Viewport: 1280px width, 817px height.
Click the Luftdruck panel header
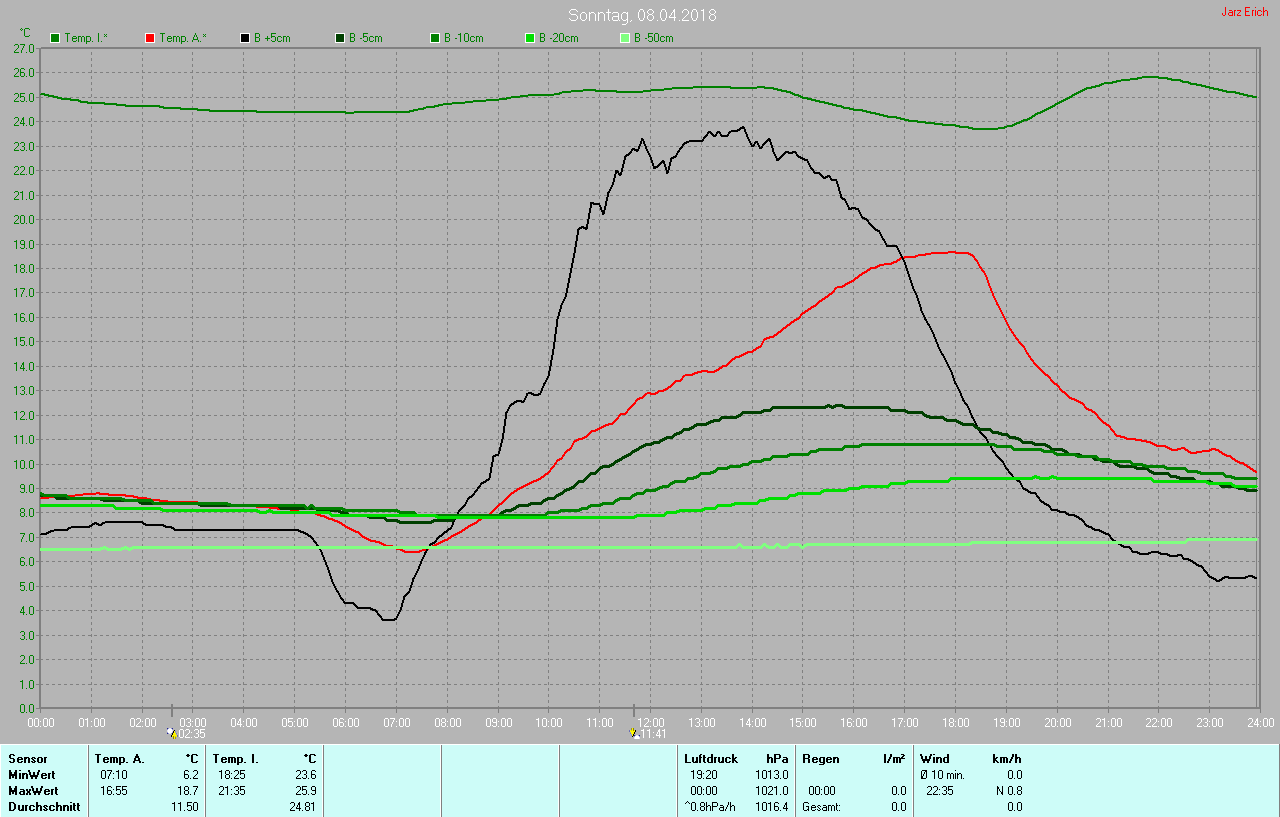[710, 759]
